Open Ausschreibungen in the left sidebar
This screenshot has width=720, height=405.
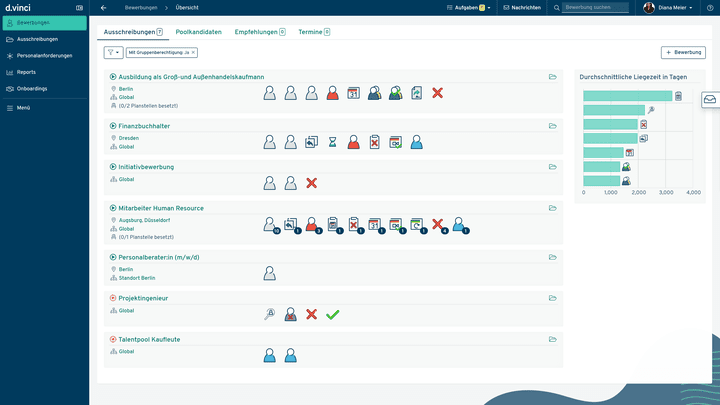(37, 38)
